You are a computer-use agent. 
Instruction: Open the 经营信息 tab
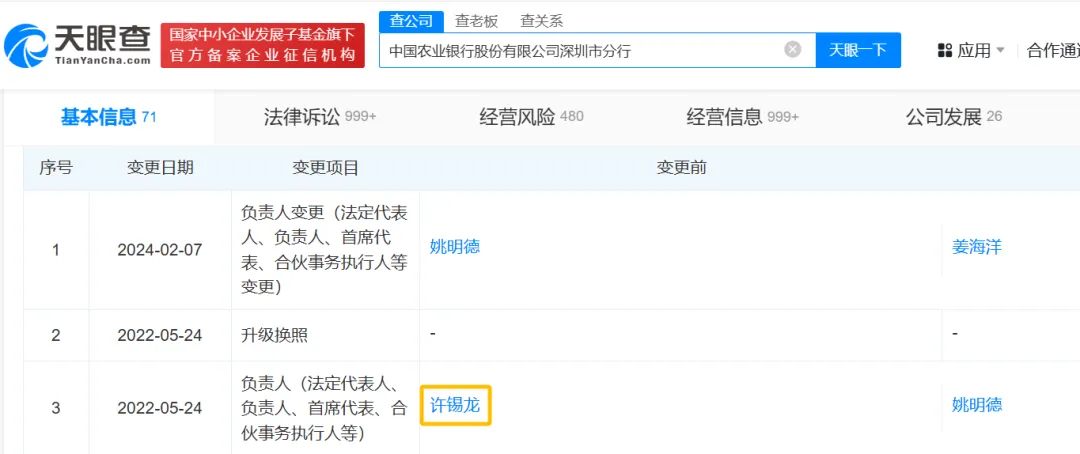click(x=742, y=117)
